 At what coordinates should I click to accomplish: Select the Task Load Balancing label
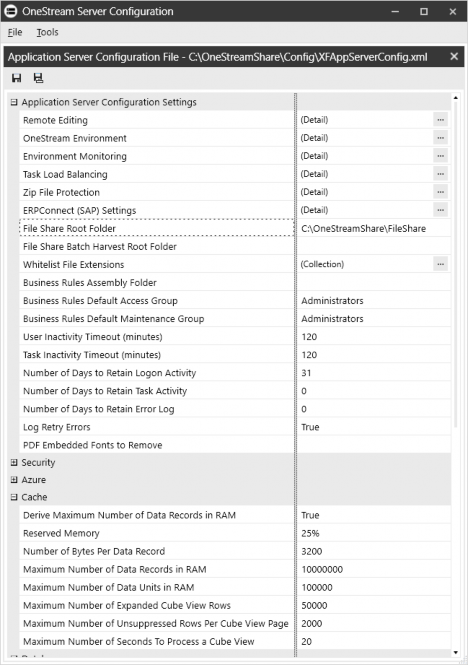point(65,174)
